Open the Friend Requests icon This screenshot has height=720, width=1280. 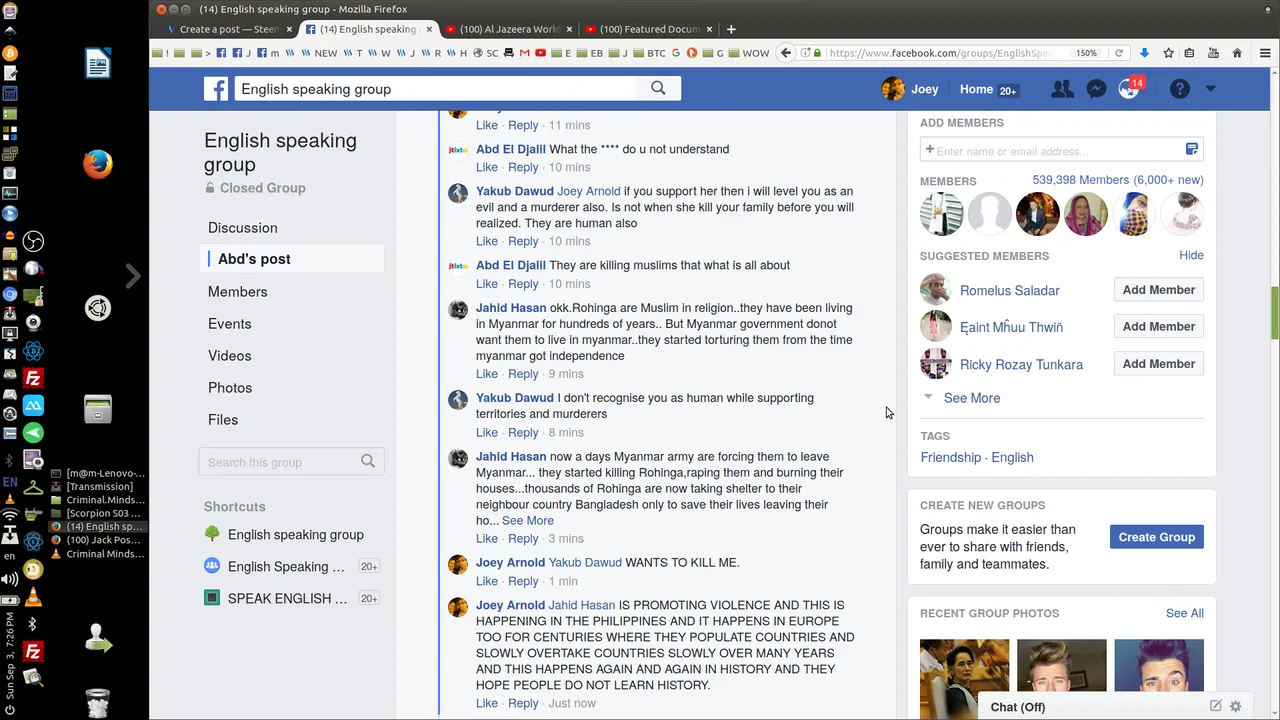[1062, 89]
